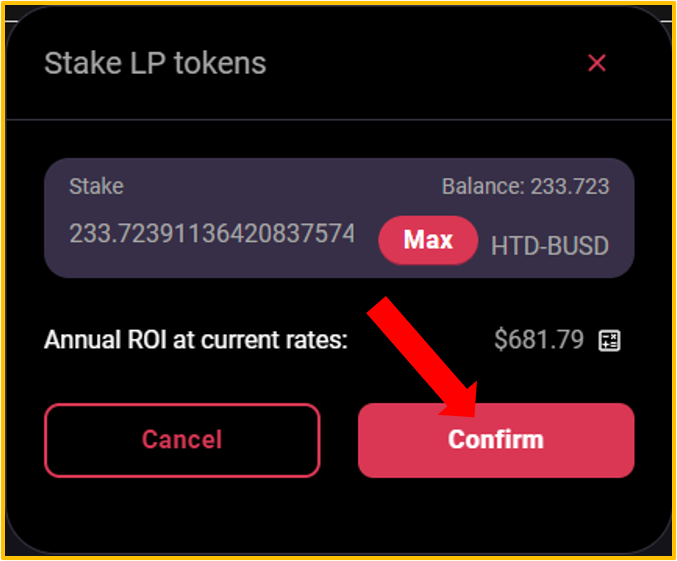Cancel the staking dialog

coord(182,440)
